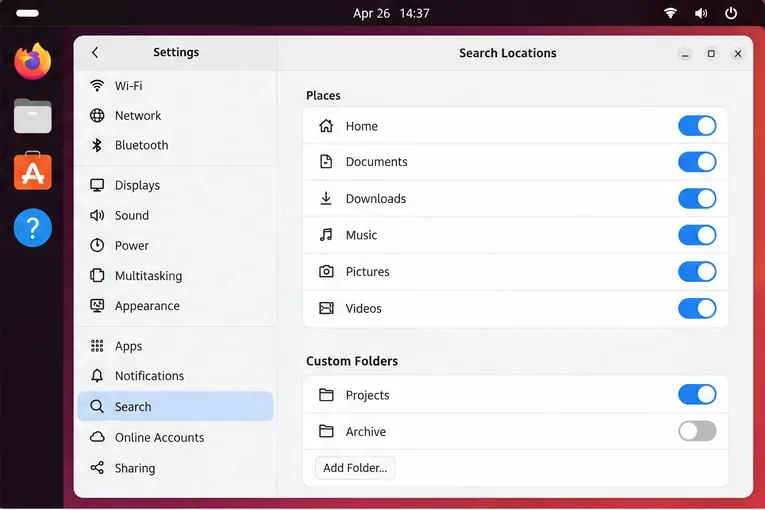Viewport: 765px width, 510px height.
Task: Switch off Downloads search location
Action: pos(697,199)
